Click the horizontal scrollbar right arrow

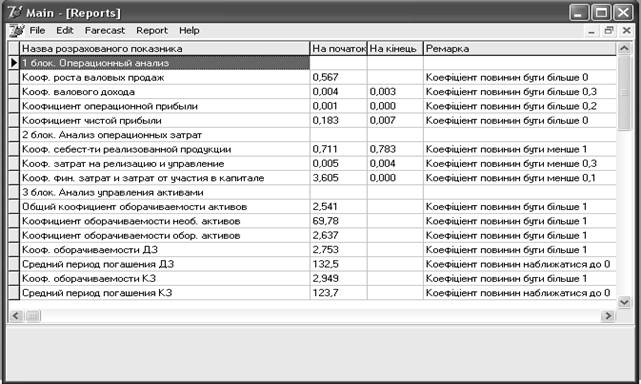coord(608,316)
